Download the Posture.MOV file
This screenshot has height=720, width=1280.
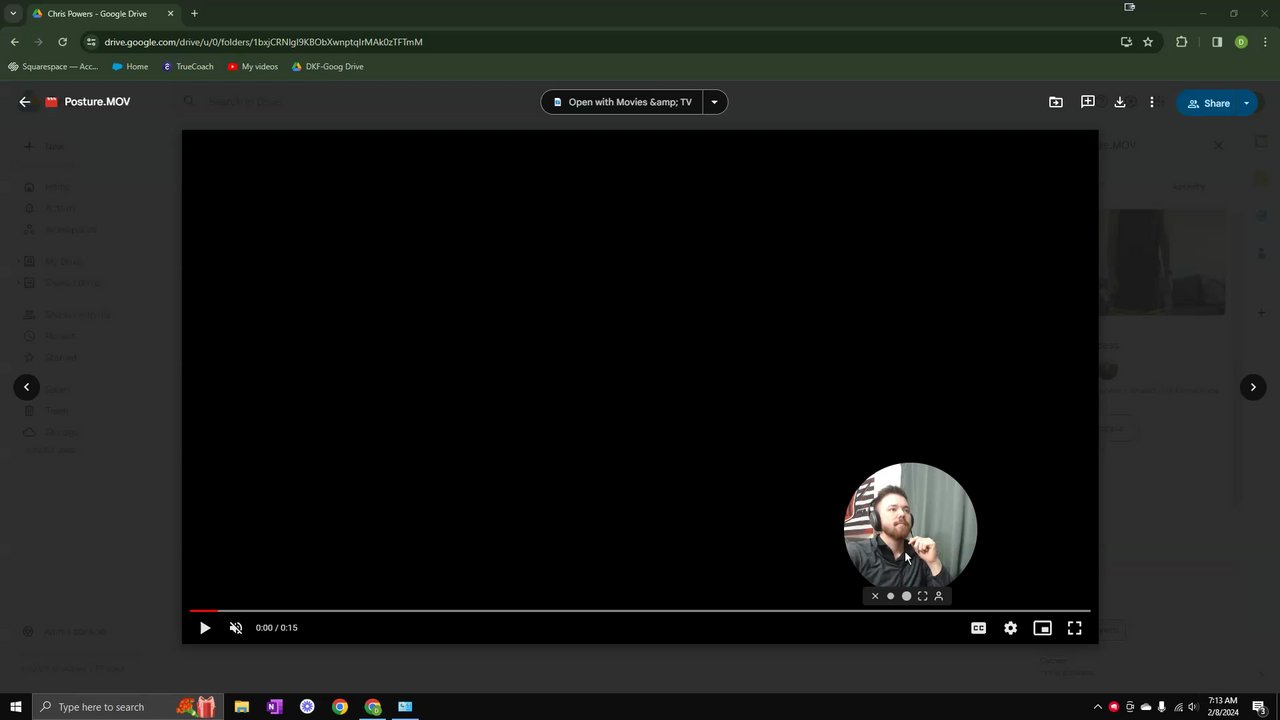1120,102
